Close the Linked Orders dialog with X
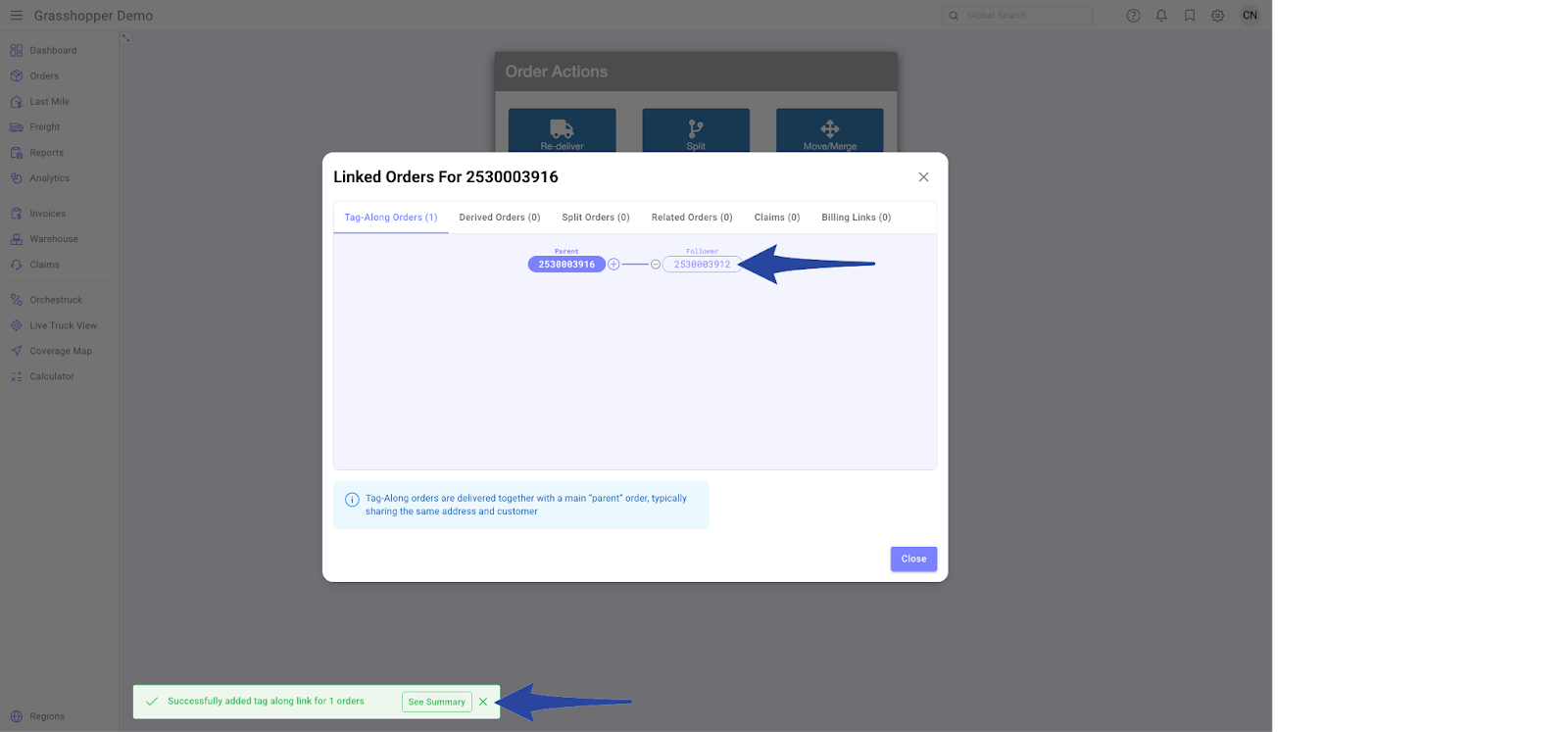The width and height of the screenshot is (1568, 732). click(x=923, y=177)
